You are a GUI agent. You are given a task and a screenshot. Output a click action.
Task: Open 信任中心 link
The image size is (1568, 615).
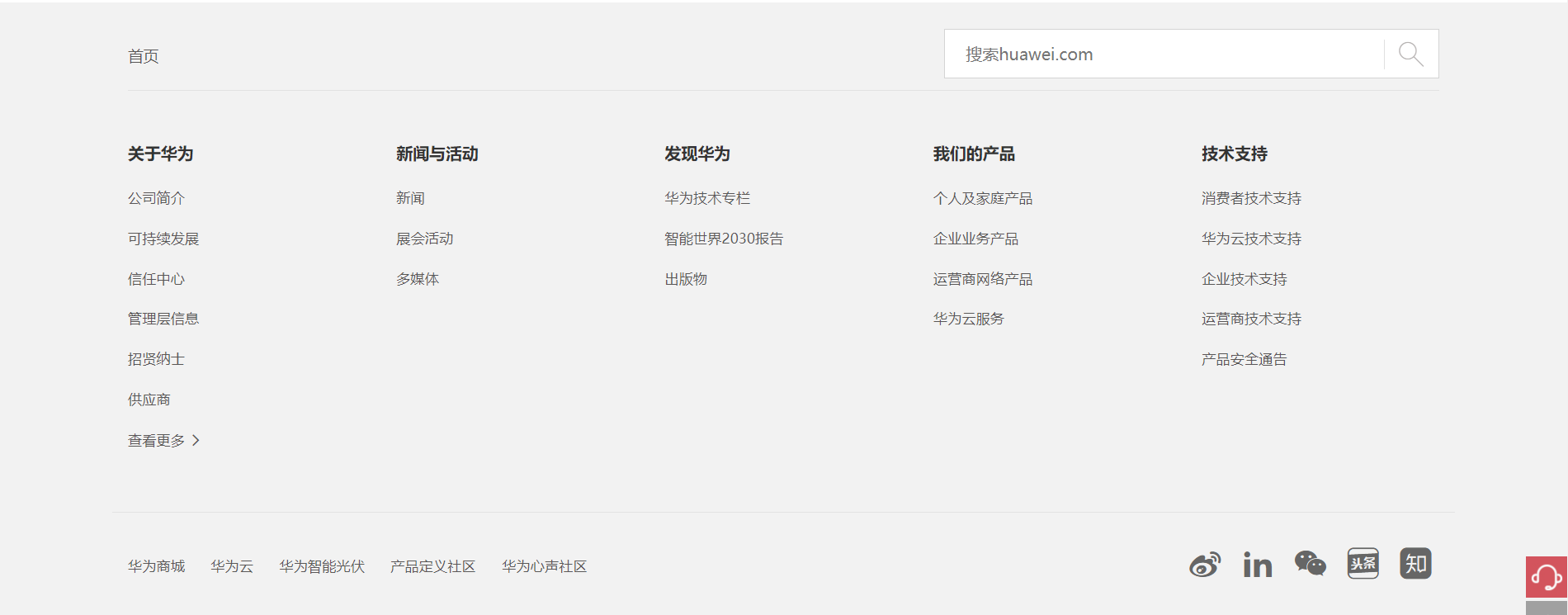click(156, 279)
